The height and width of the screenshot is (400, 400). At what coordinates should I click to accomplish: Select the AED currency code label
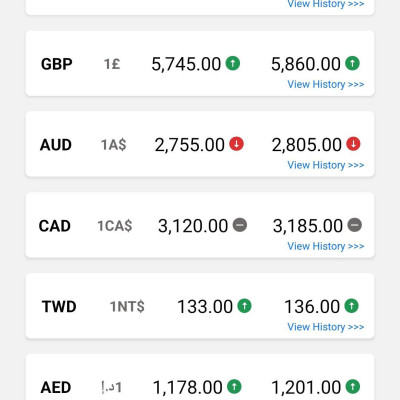click(x=56, y=388)
